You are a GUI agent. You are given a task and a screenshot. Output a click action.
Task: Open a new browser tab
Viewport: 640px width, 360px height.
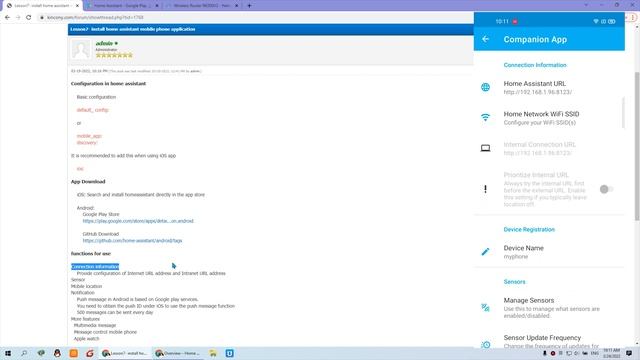click(249, 6)
